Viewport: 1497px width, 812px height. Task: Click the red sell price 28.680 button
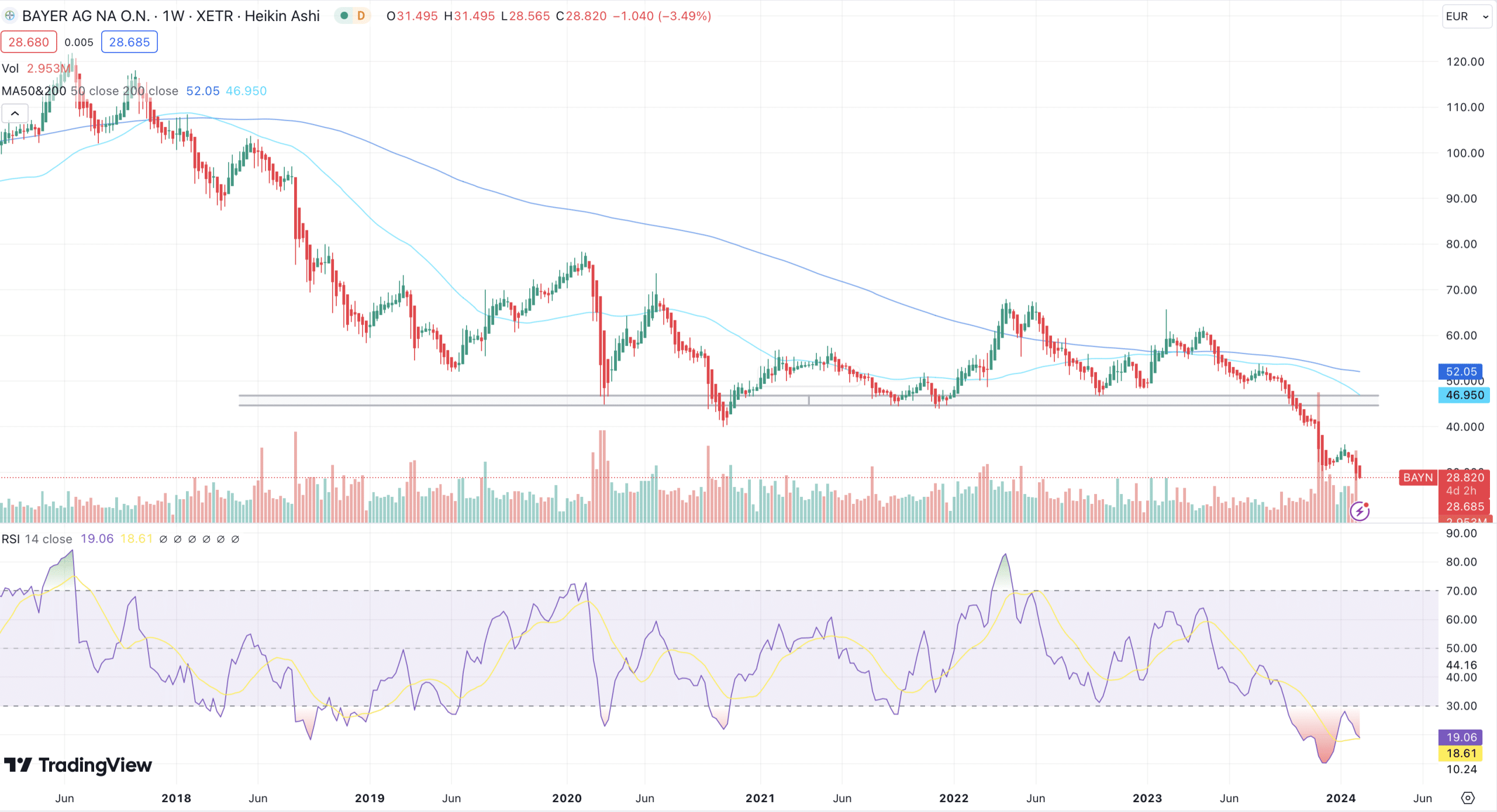pyautogui.click(x=29, y=42)
